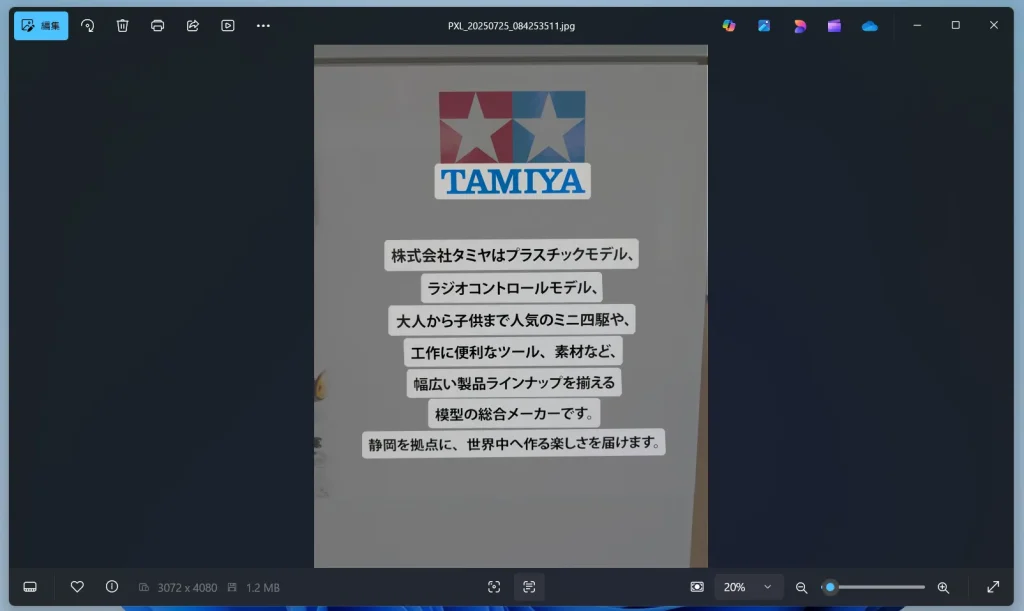Select detected text 大人から子供まで人気のミニ四駆や、
Screen dimensions: 1024x611
[x=512, y=320]
